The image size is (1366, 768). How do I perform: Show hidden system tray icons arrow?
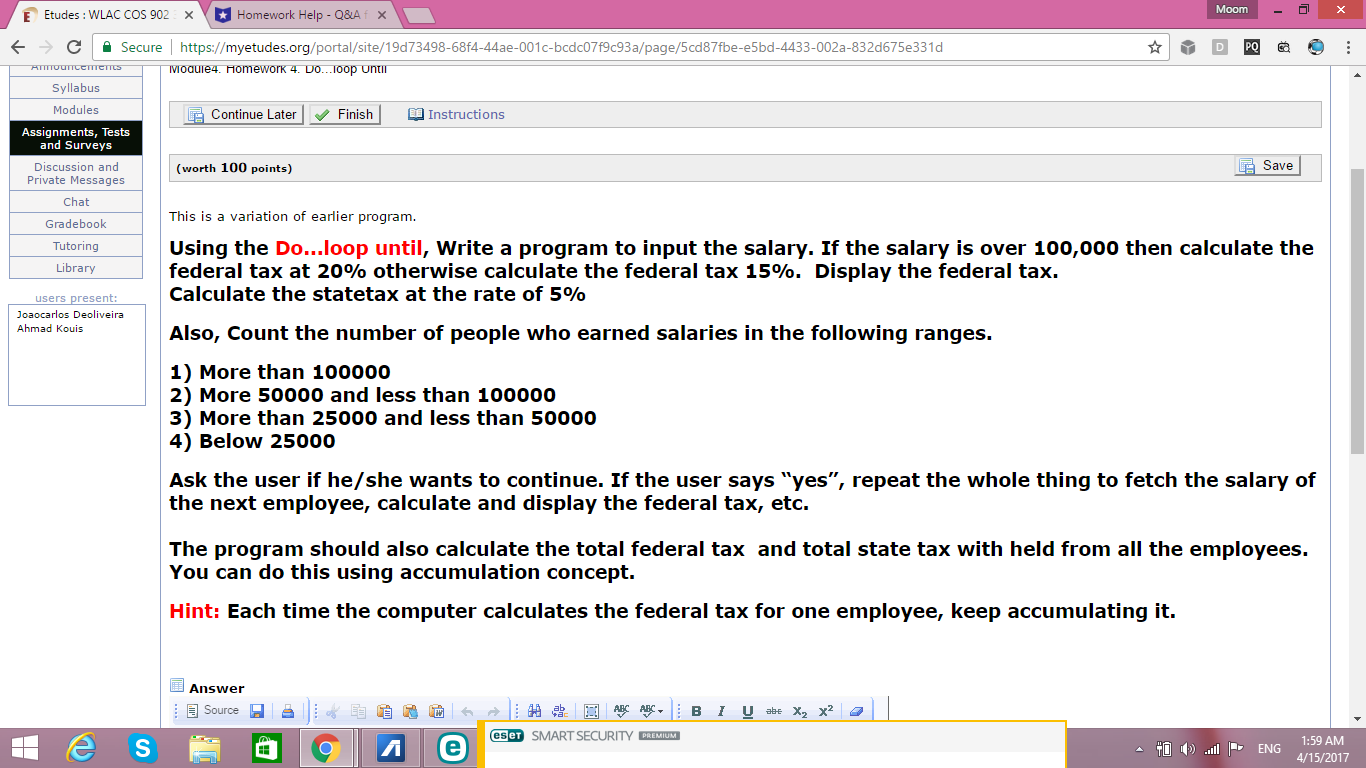[x=1139, y=749]
